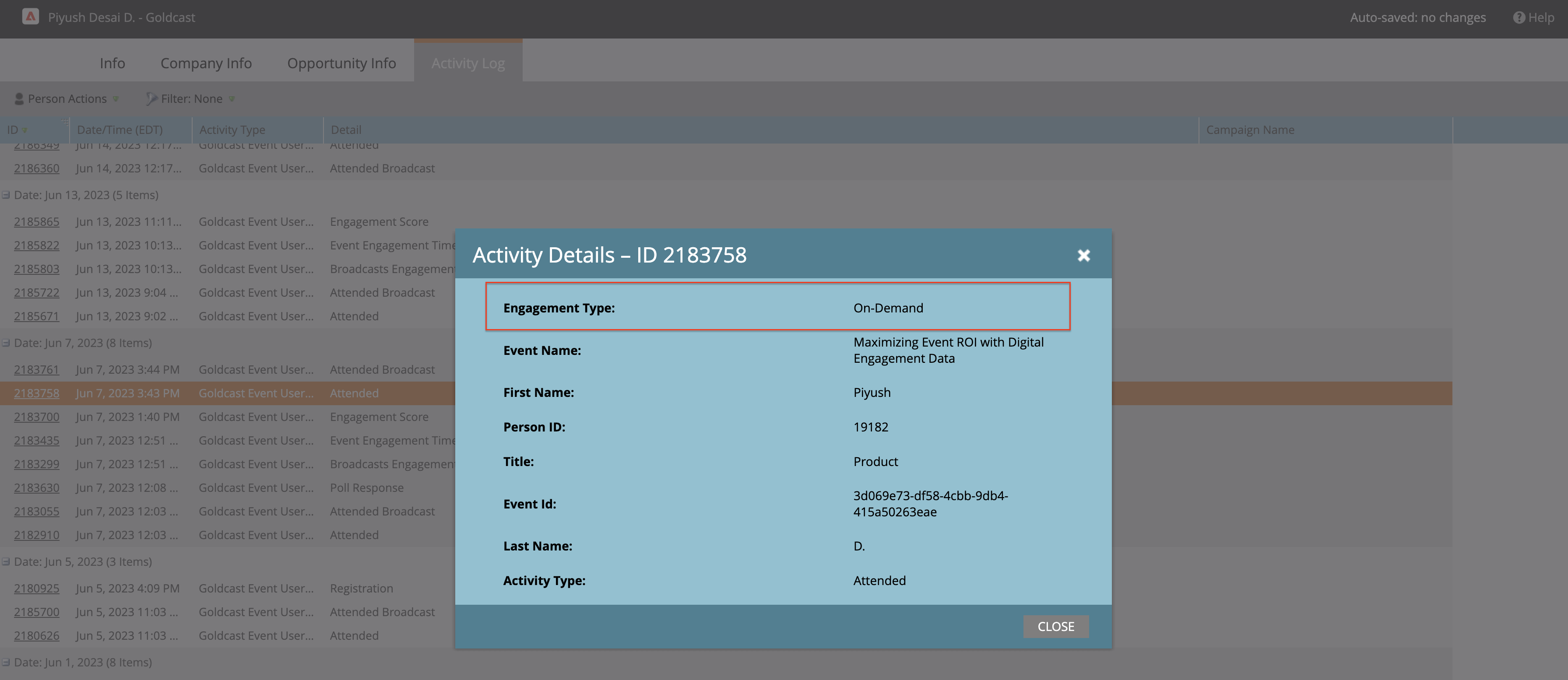Open activity ID 2185671 link

36,316
